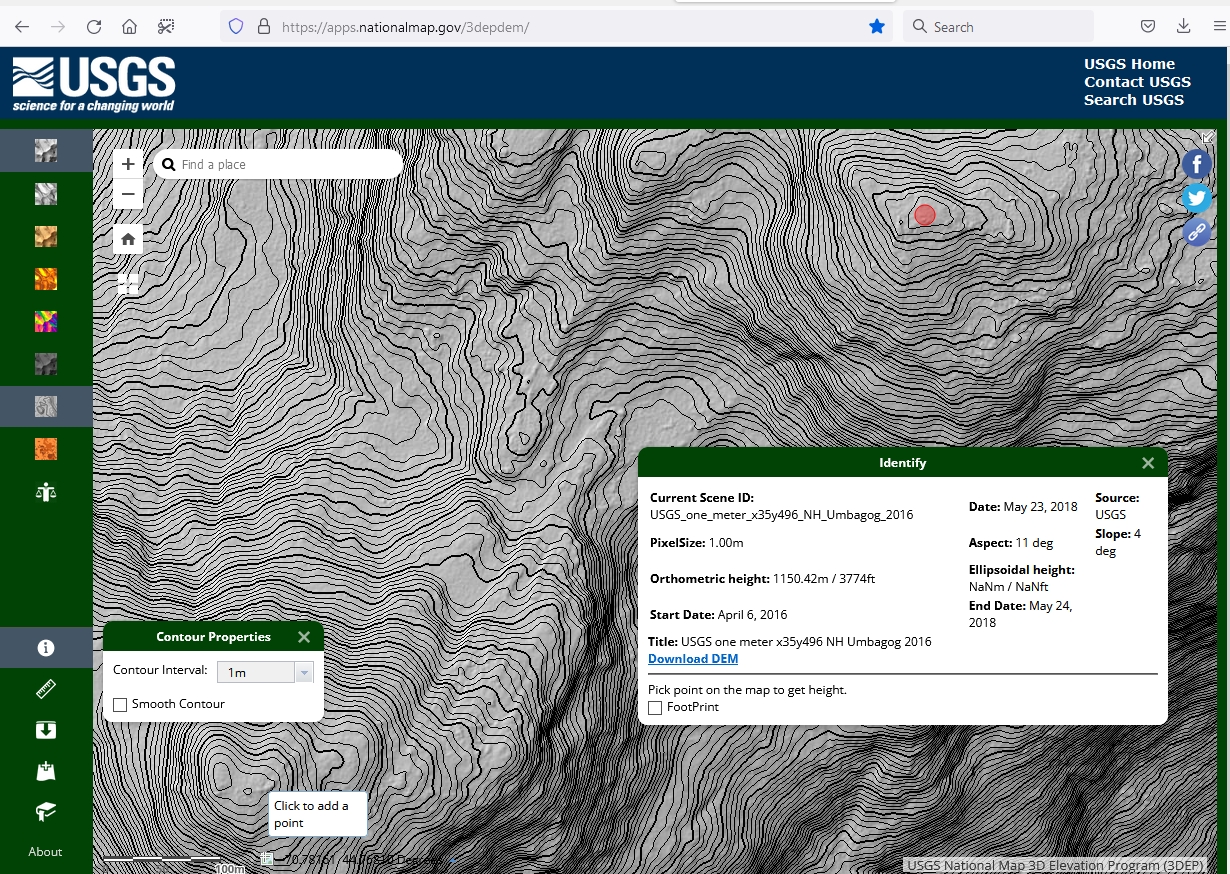This screenshot has width=1230, height=874.
Task: Click the Download DEM link
Action: [x=693, y=659]
